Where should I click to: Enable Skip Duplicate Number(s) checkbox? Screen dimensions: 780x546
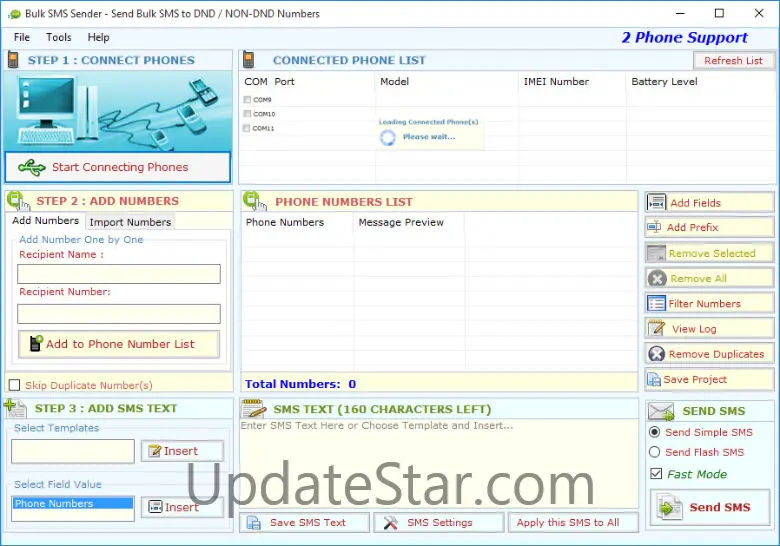click(x=15, y=385)
